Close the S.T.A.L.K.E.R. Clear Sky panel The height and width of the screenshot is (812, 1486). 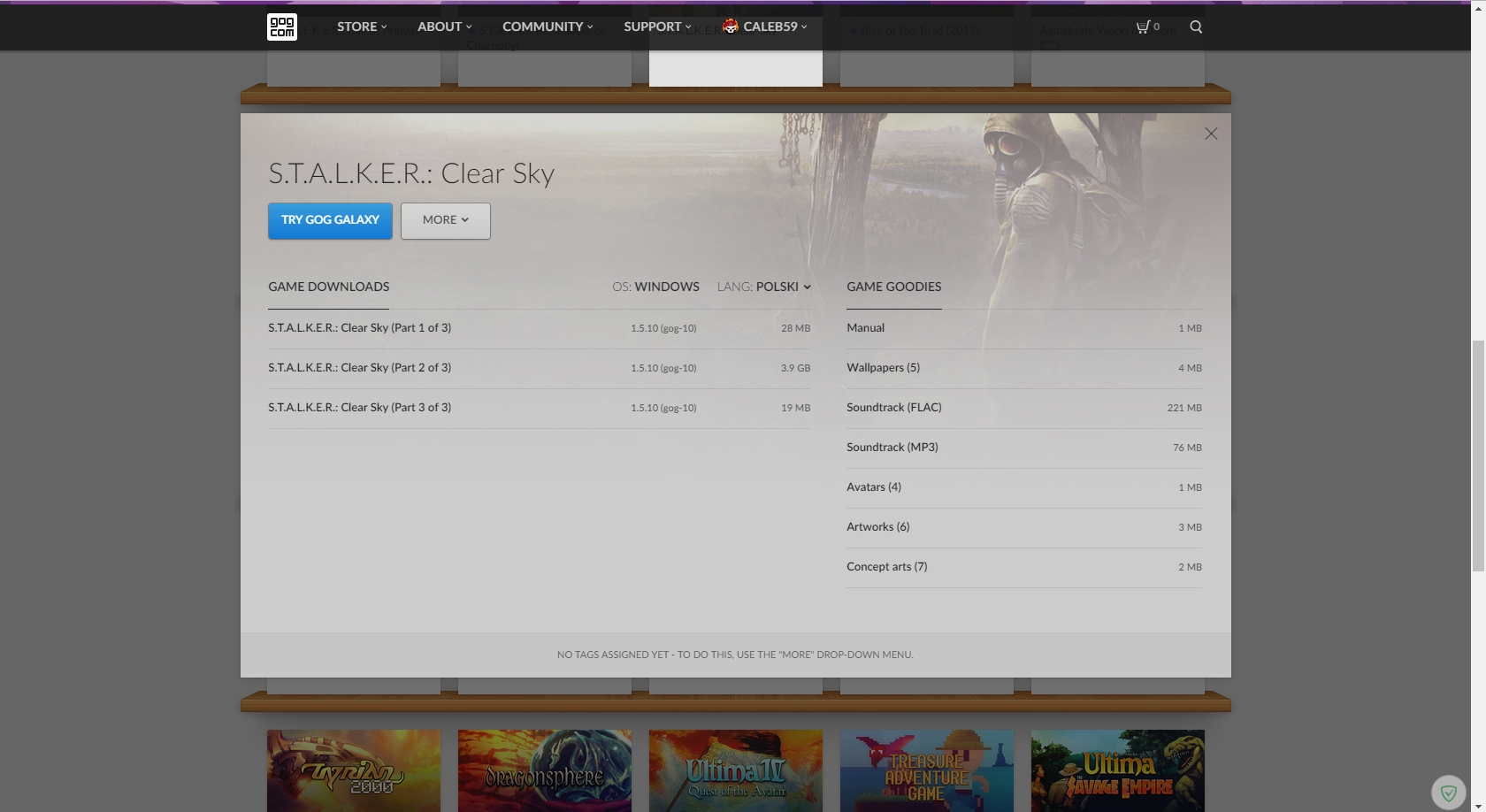1211,134
